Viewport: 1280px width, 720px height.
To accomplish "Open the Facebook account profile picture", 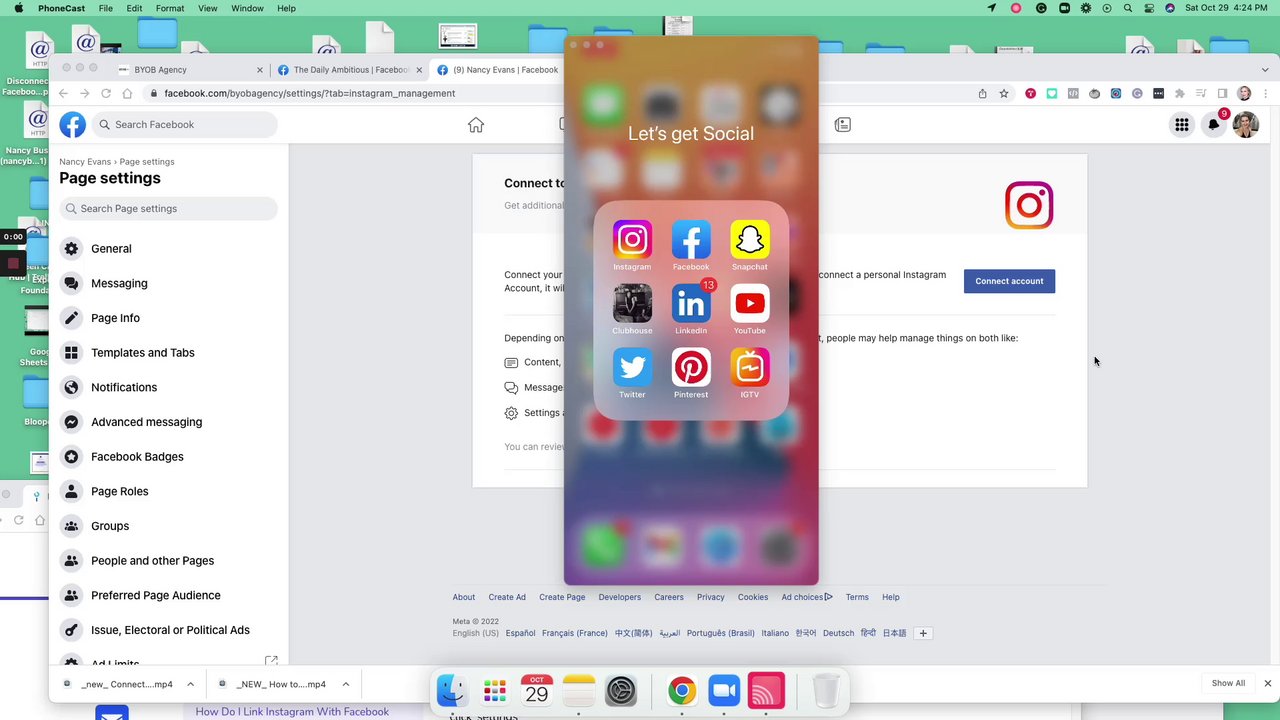I will [1246, 124].
